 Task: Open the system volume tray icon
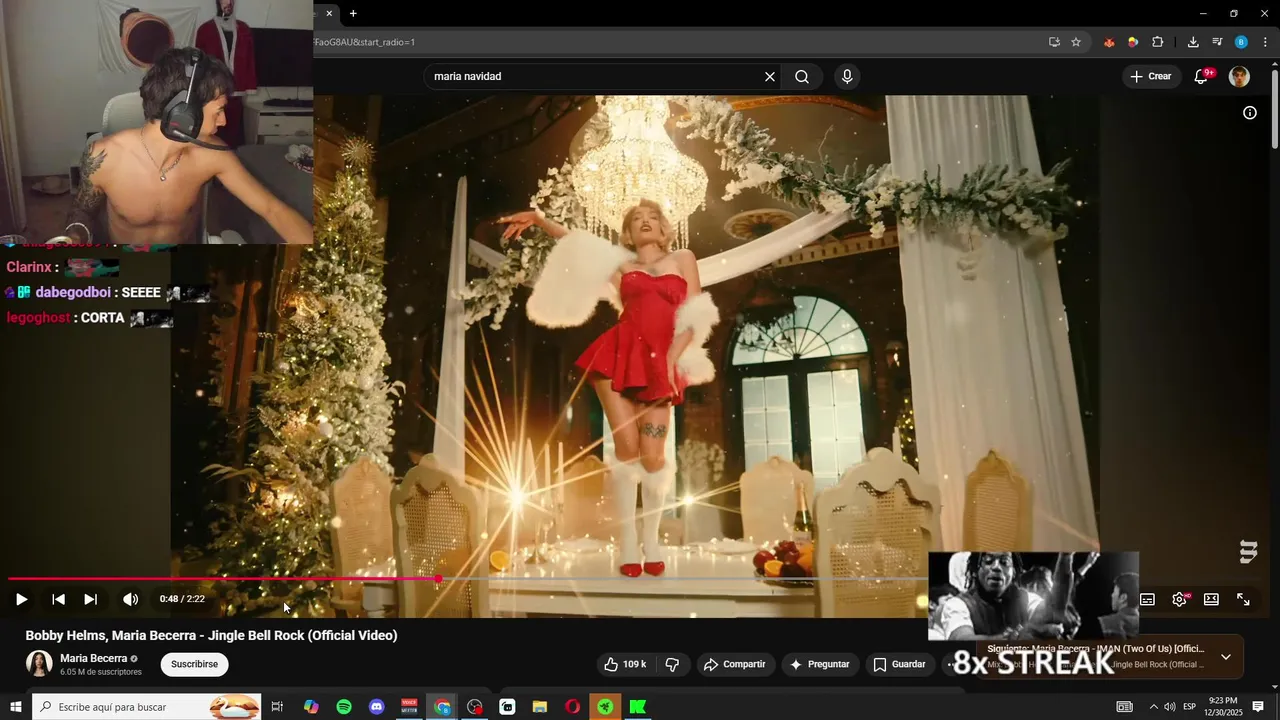[x=1169, y=707]
